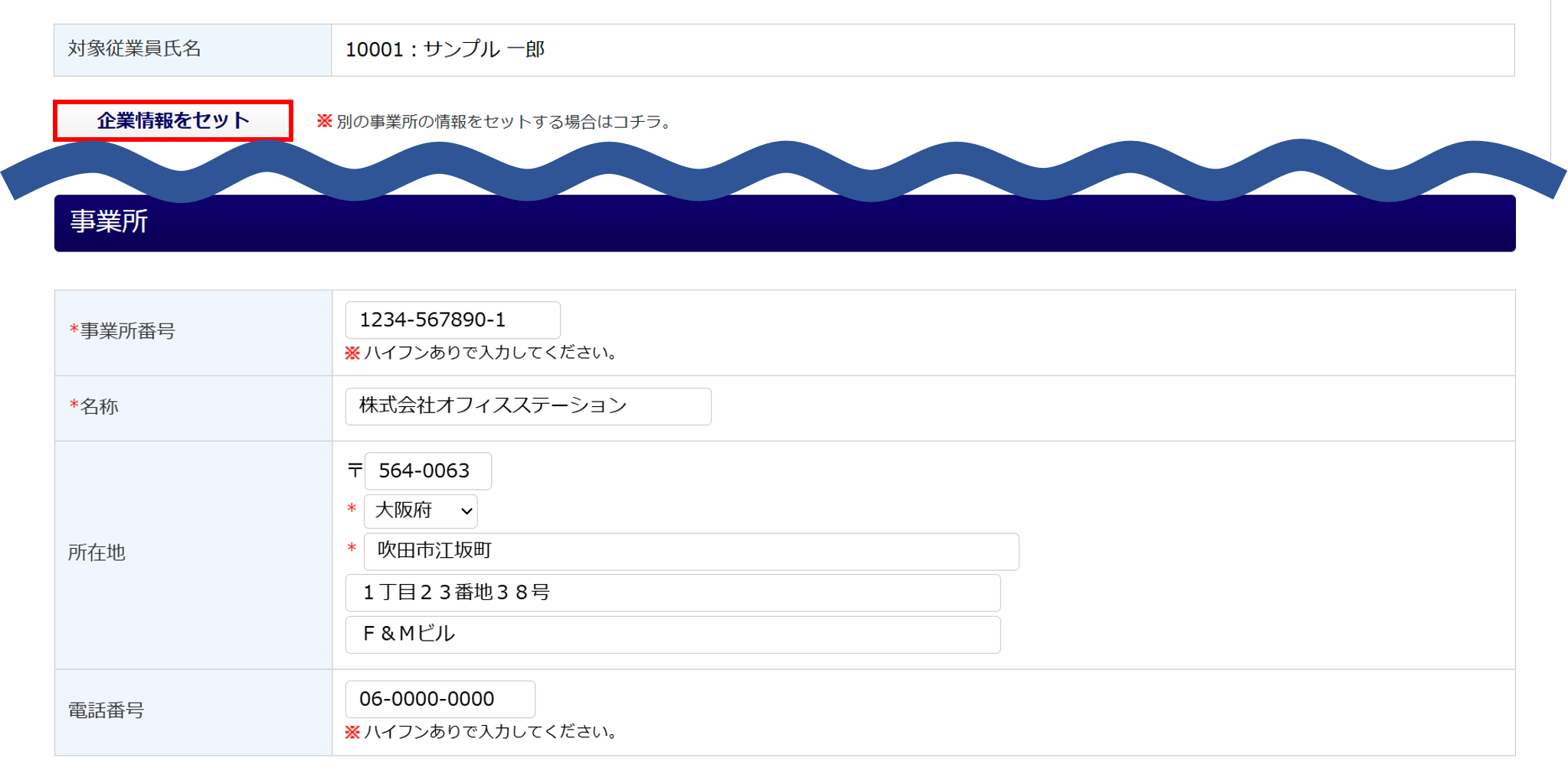Click the employee name 10001:サンプル 一郎
Image resolution: width=1568 pixels, height=784 pixels.
(x=445, y=50)
